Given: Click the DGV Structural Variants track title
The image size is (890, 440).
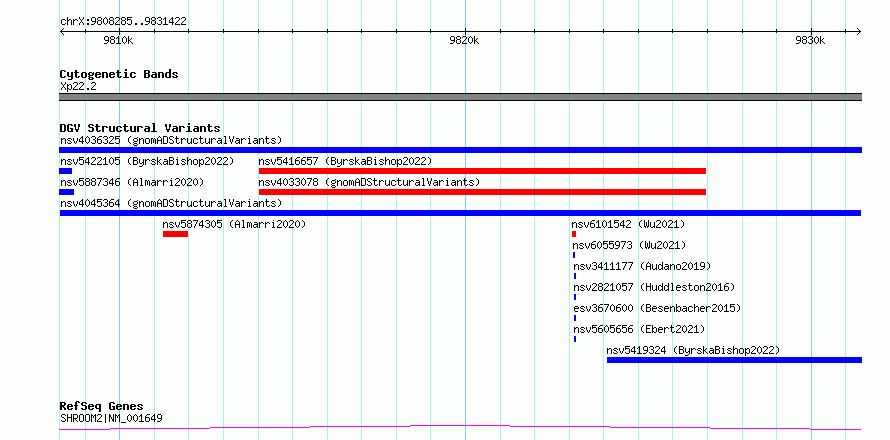Looking at the screenshot, I should coord(140,128).
